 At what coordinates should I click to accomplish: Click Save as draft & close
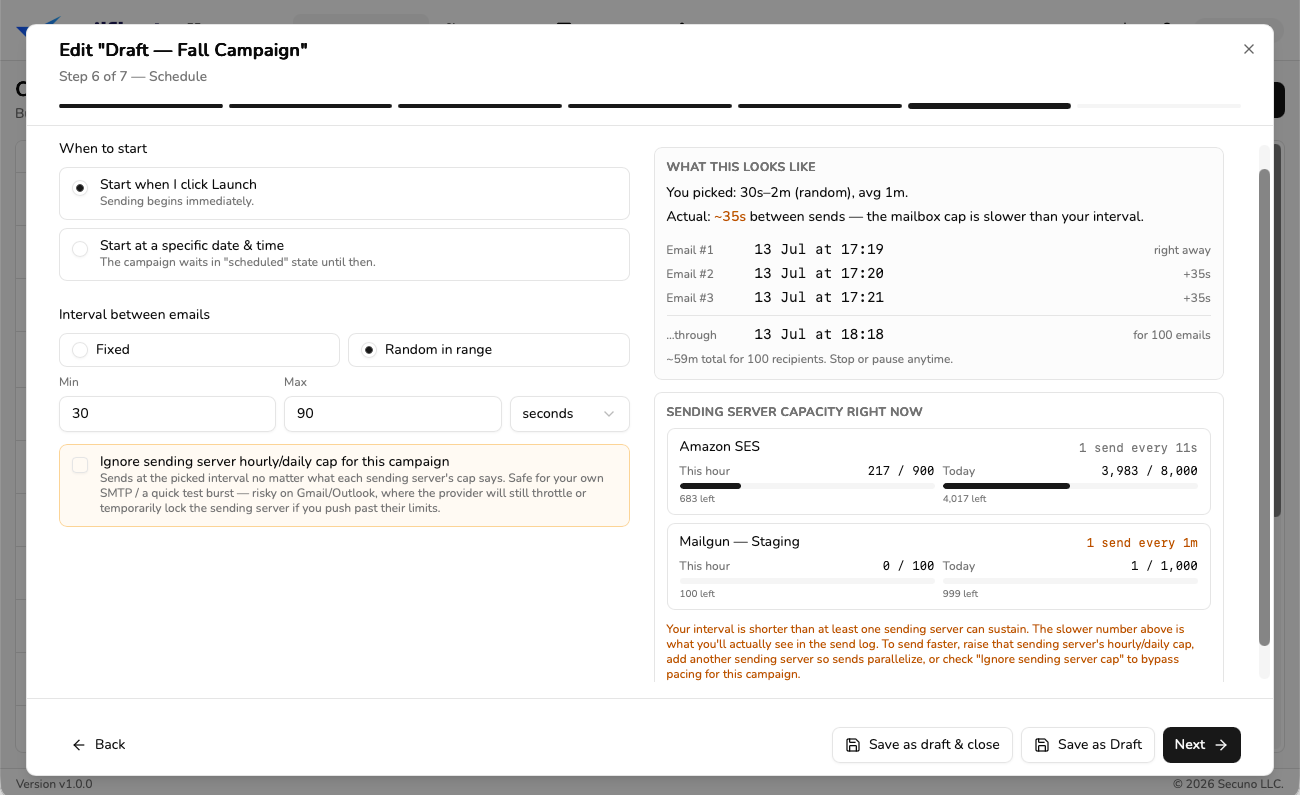click(922, 744)
